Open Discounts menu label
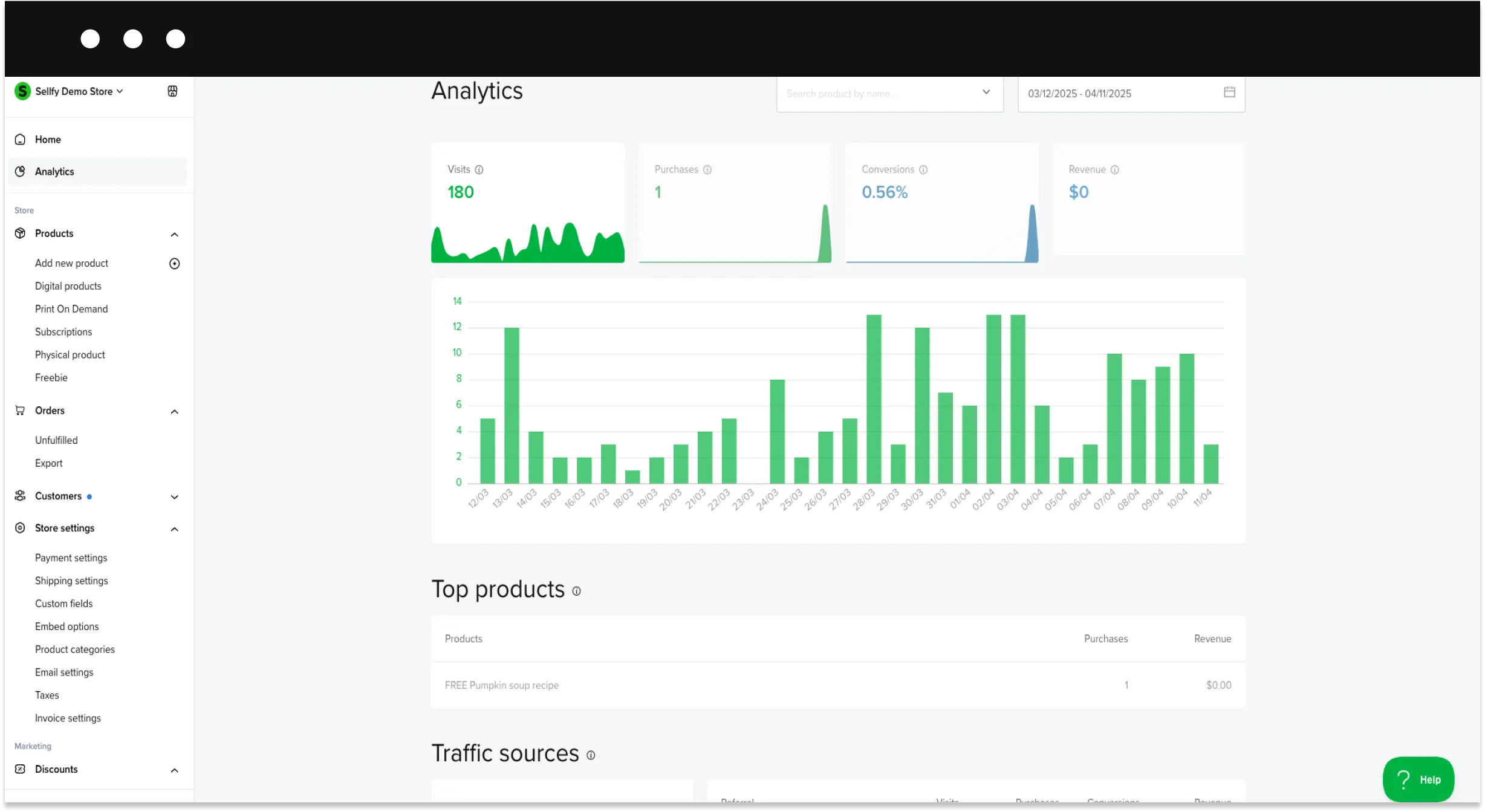1485x812 pixels. (x=56, y=769)
